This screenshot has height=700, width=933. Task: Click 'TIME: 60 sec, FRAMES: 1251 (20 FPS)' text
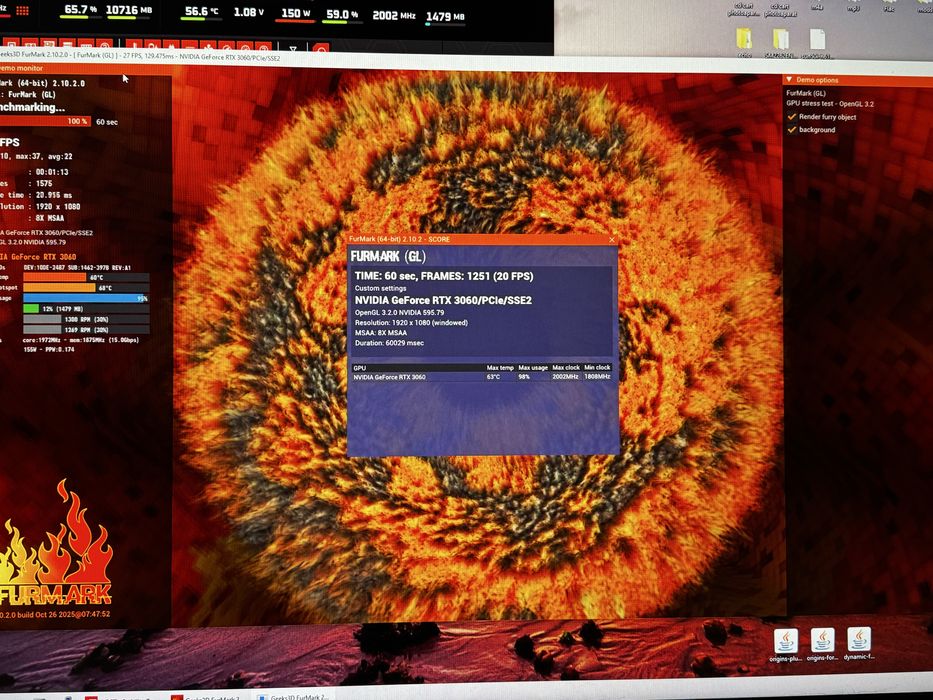pos(444,276)
